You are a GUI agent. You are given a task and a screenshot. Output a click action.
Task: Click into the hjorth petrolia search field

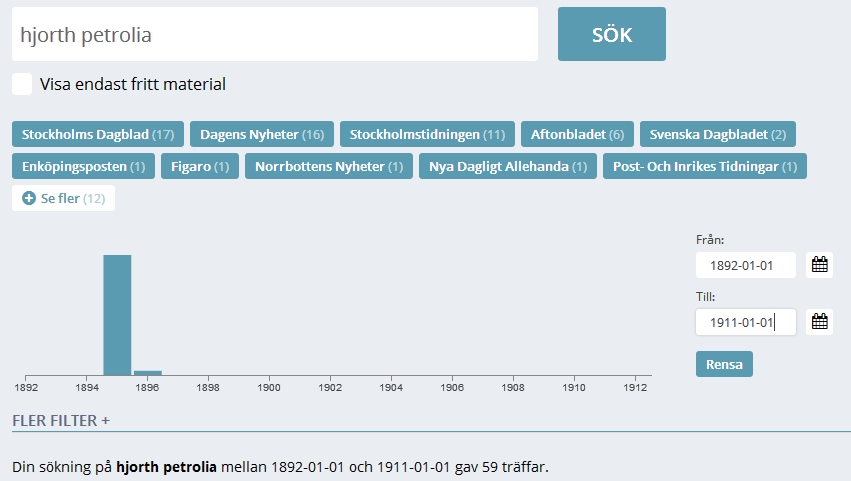click(x=274, y=35)
